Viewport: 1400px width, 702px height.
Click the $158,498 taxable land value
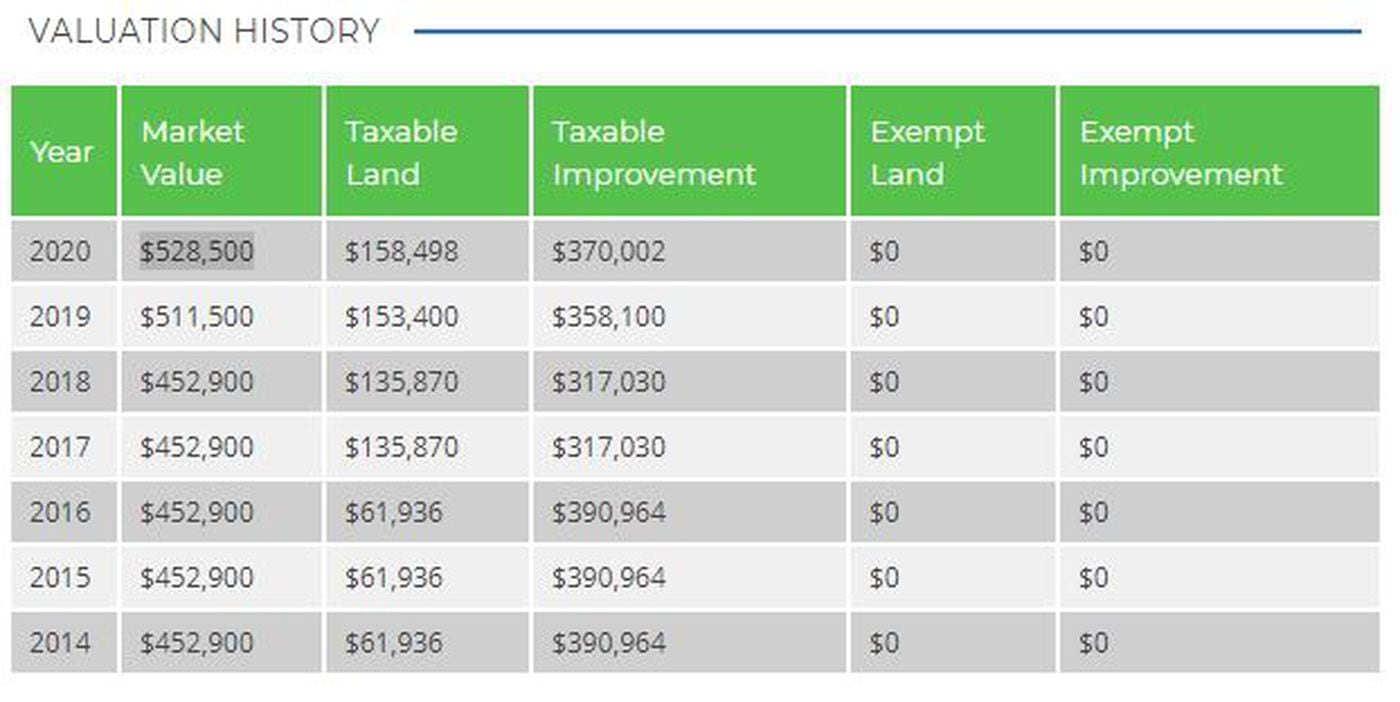tap(402, 251)
